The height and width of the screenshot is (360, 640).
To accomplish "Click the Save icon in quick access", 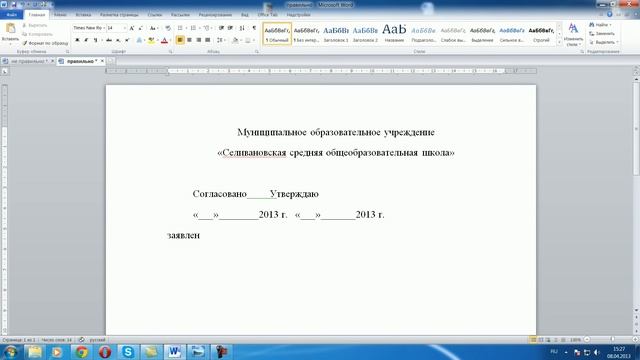I will click(13, 5).
